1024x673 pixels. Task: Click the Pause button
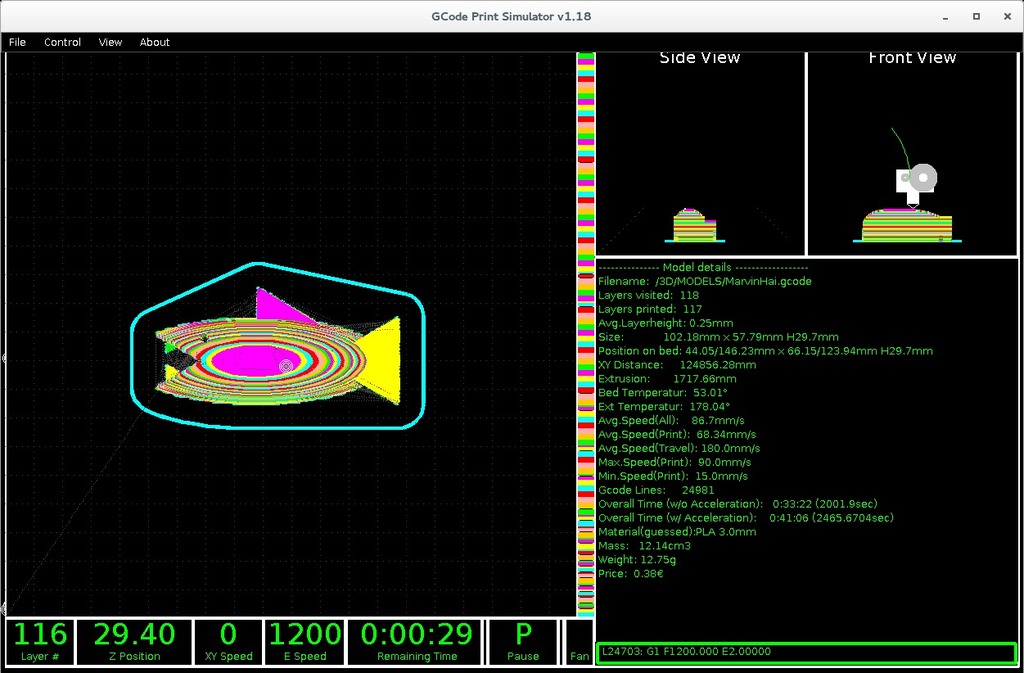(x=523, y=641)
